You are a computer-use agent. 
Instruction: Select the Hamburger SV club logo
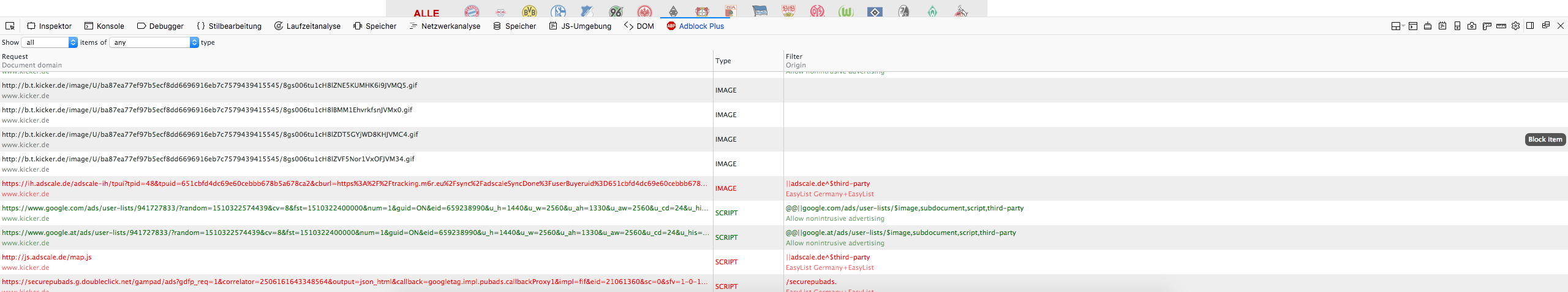[875, 11]
